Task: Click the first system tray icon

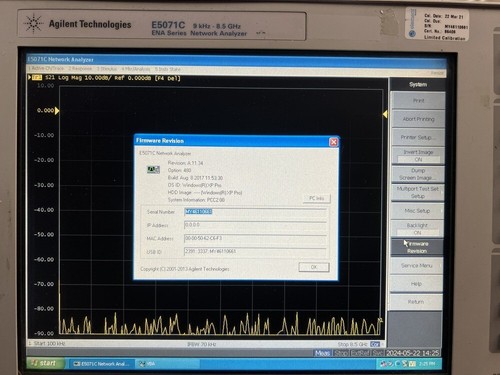Action: (x=384, y=364)
